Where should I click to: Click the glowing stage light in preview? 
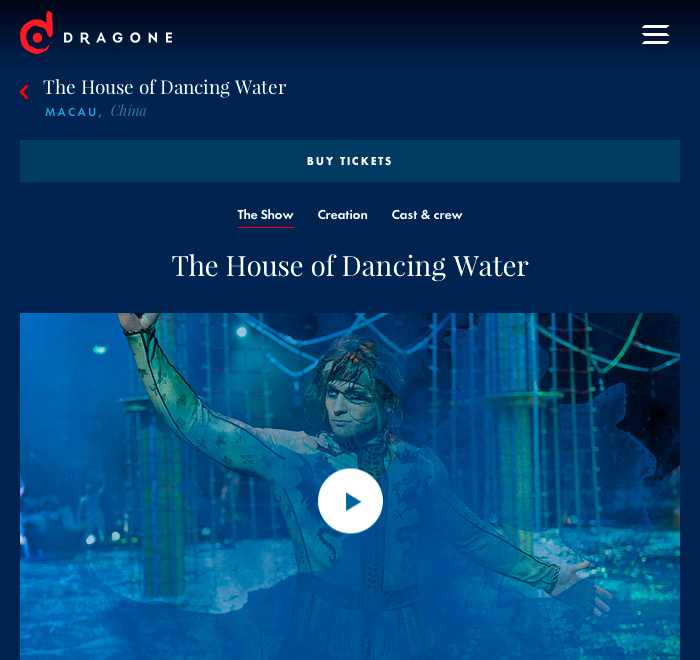tap(242, 331)
